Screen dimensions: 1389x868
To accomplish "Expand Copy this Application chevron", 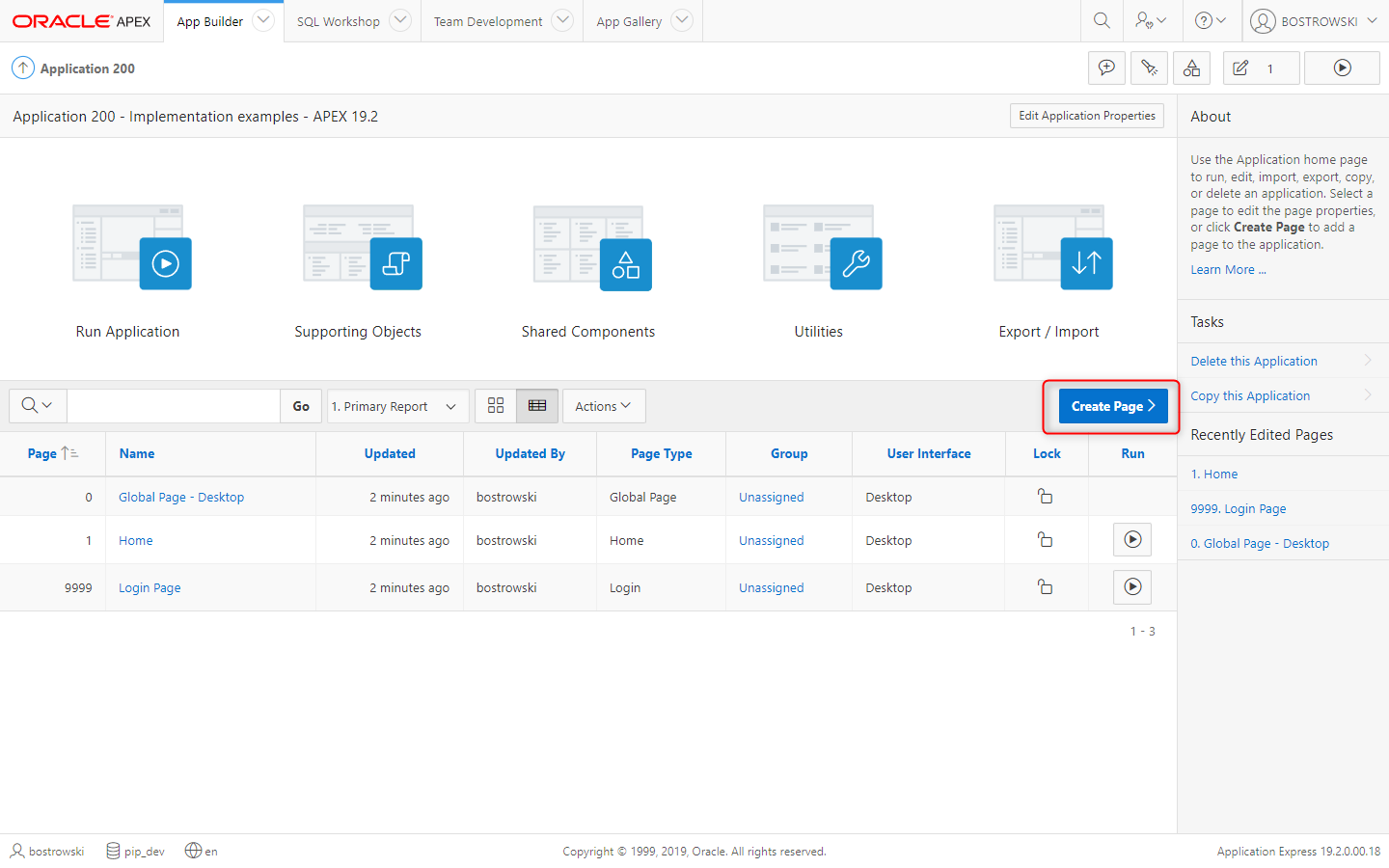I will pyautogui.click(x=1368, y=394).
